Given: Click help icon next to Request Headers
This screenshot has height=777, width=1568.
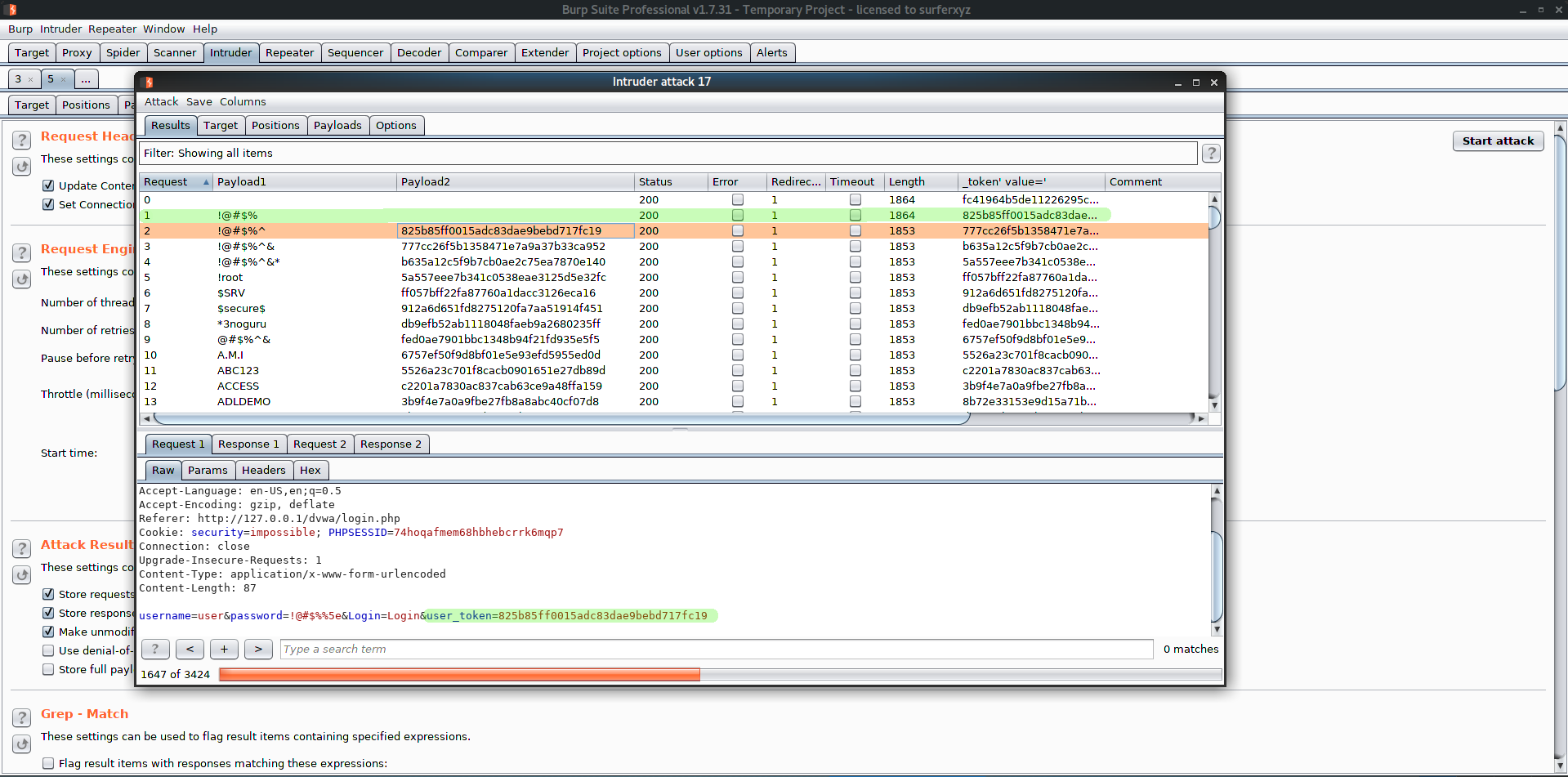Looking at the screenshot, I should coord(22,140).
